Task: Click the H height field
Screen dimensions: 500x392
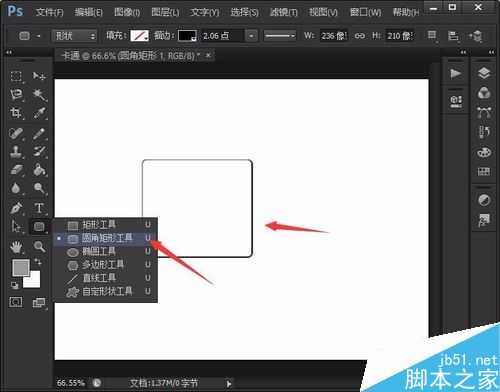Action: pos(400,36)
